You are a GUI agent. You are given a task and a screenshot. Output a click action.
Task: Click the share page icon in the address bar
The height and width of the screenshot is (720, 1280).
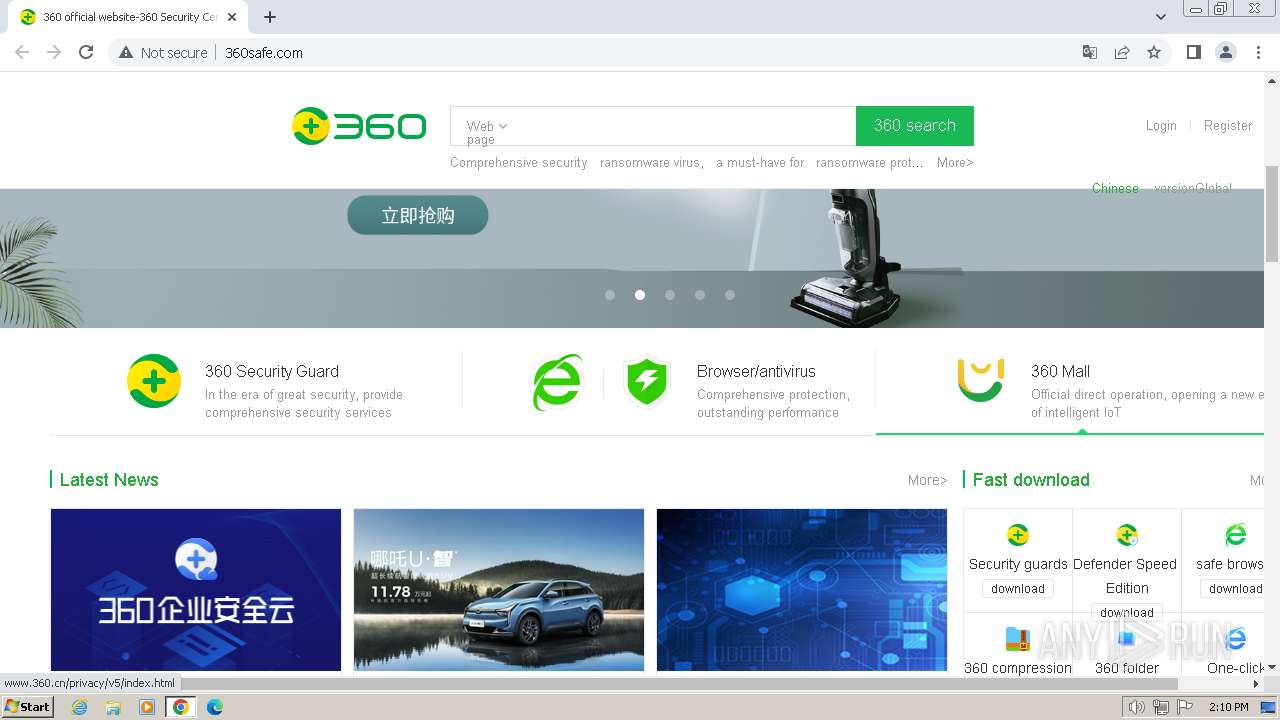tap(1122, 52)
